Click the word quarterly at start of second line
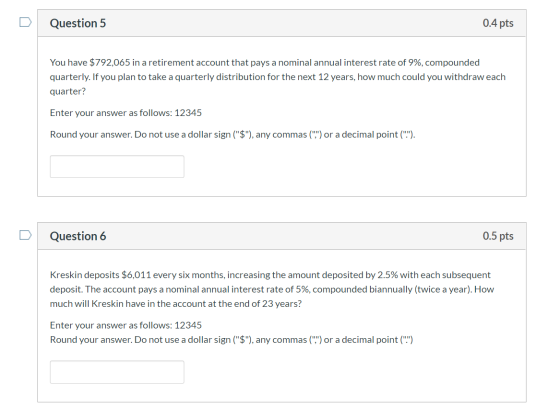560x410 pixels. point(70,77)
